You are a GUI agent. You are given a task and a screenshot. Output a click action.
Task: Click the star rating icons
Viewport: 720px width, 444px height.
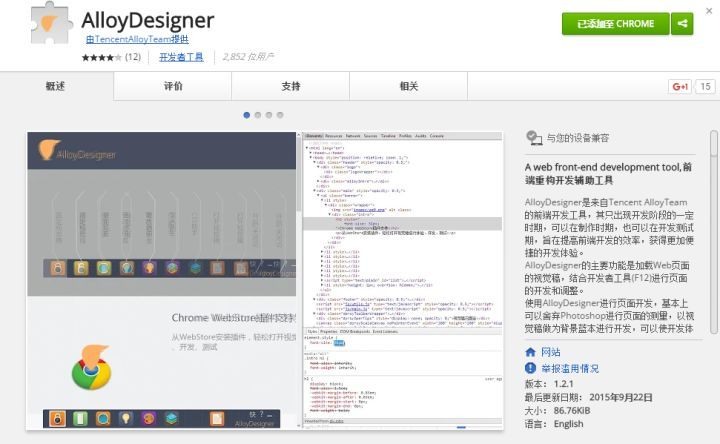[102, 57]
